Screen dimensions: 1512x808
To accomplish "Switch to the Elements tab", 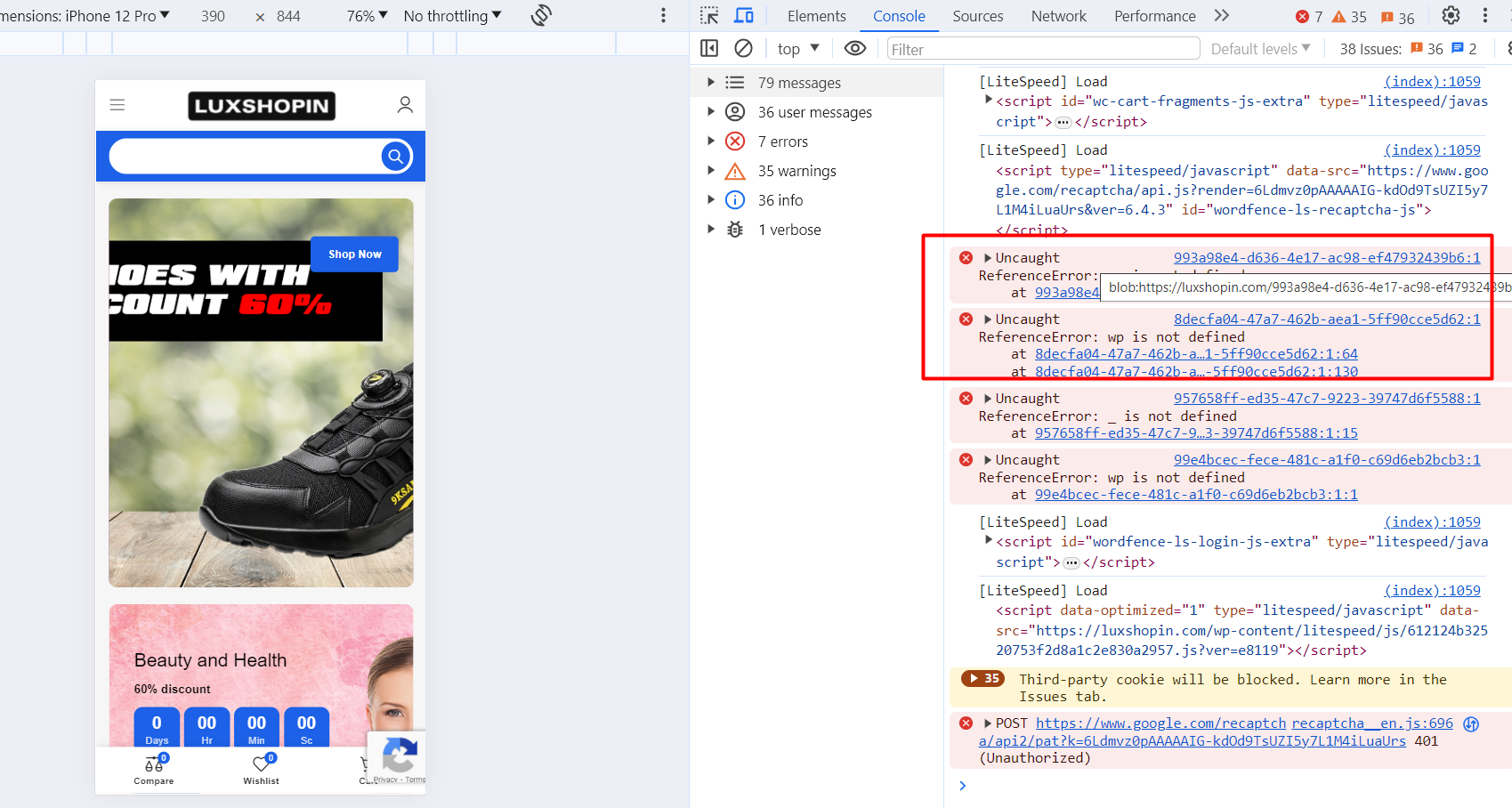I will click(816, 16).
